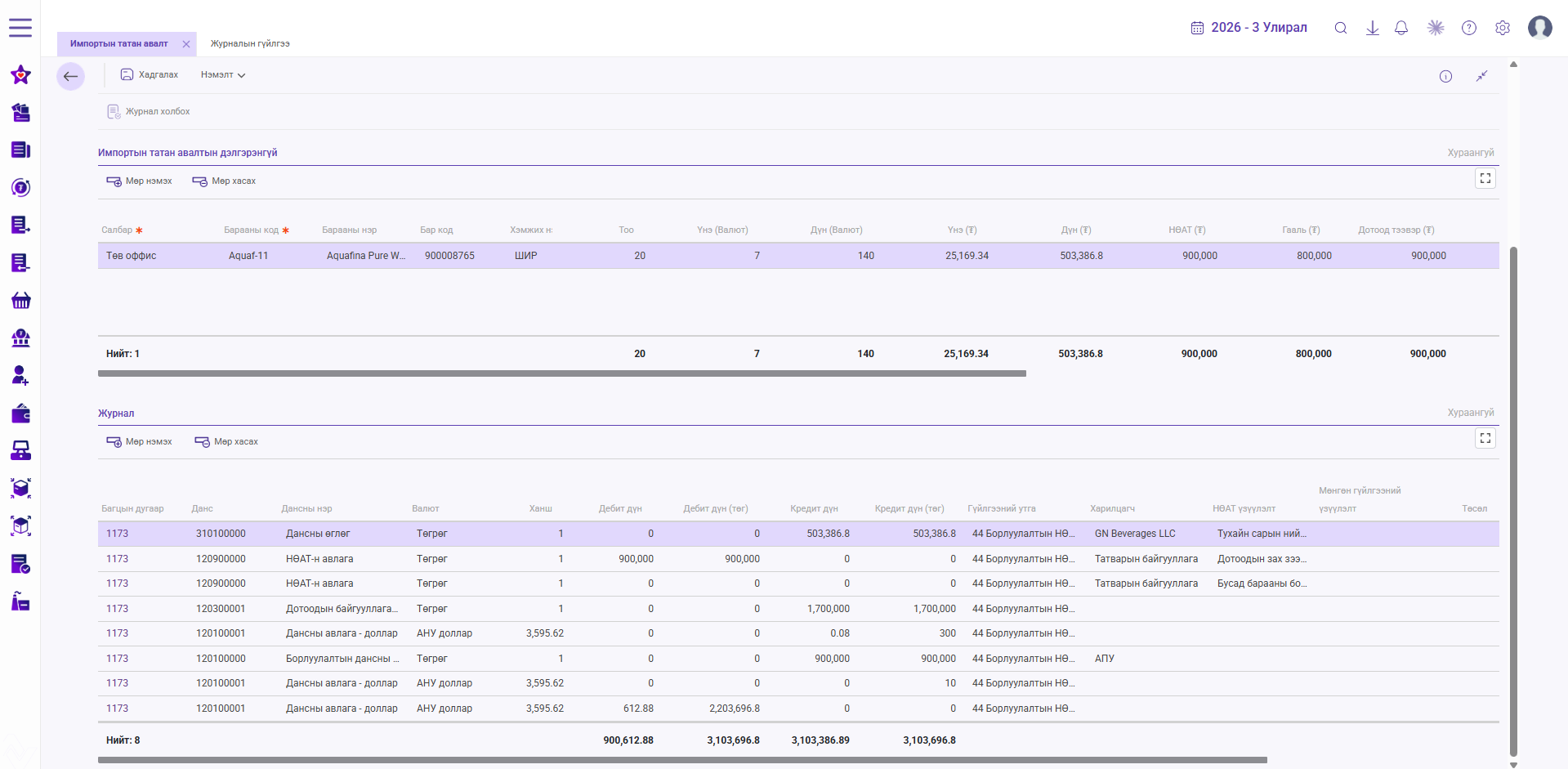Collapse the Журнал section via Хураангуй
Viewport: 1568px width, 769px height.
coord(1470,413)
